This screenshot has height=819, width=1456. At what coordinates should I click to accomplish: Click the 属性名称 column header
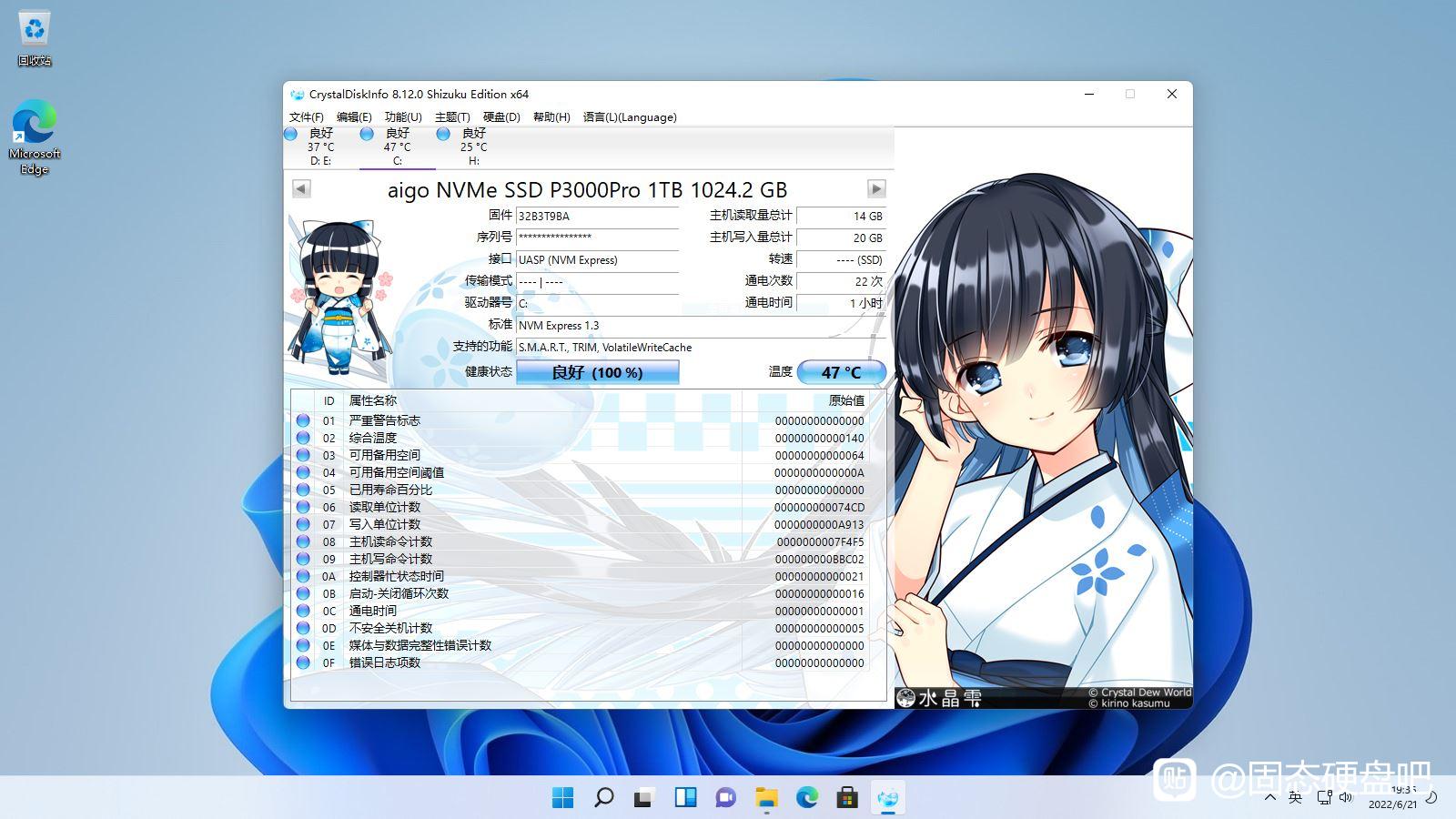click(x=542, y=400)
